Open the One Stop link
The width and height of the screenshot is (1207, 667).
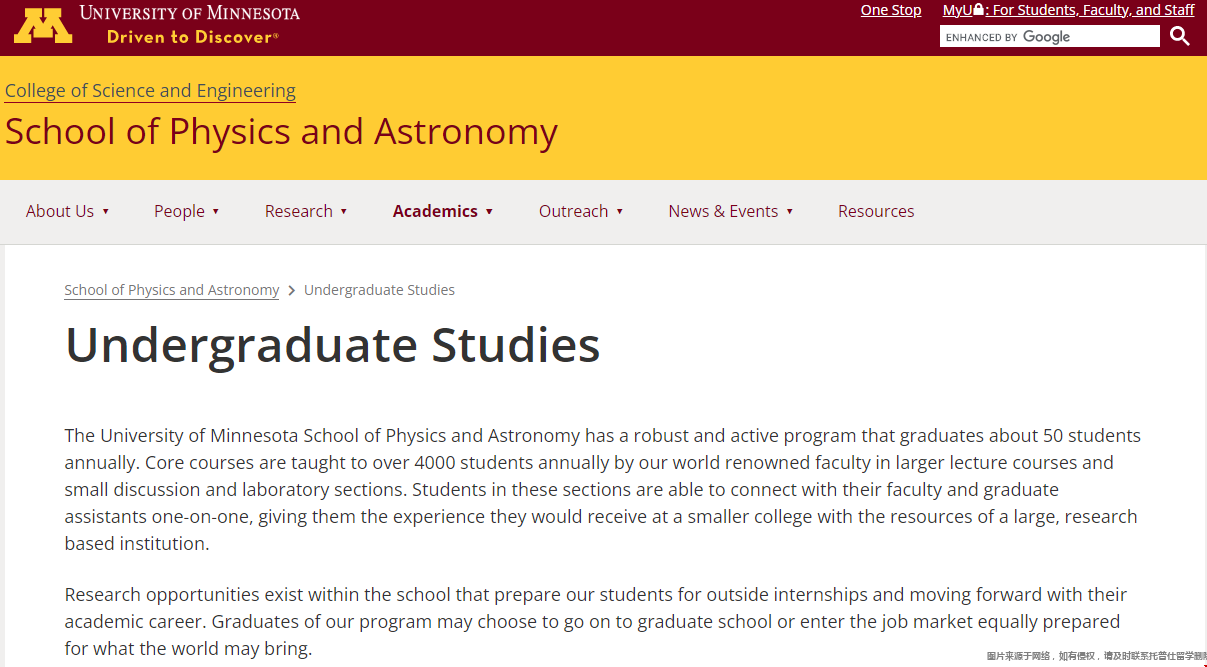tap(891, 10)
